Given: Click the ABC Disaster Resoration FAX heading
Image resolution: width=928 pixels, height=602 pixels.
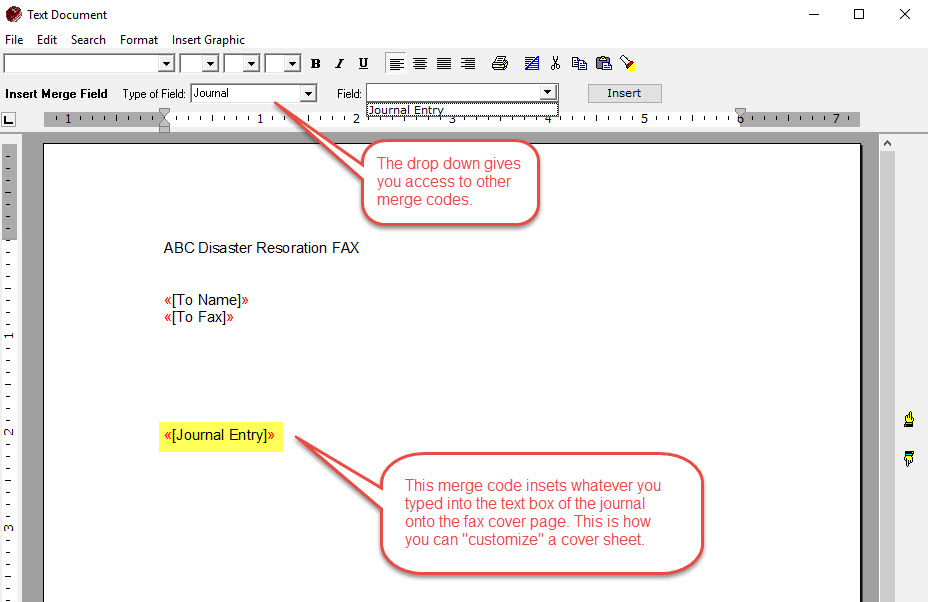Looking at the screenshot, I should [x=261, y=247].
